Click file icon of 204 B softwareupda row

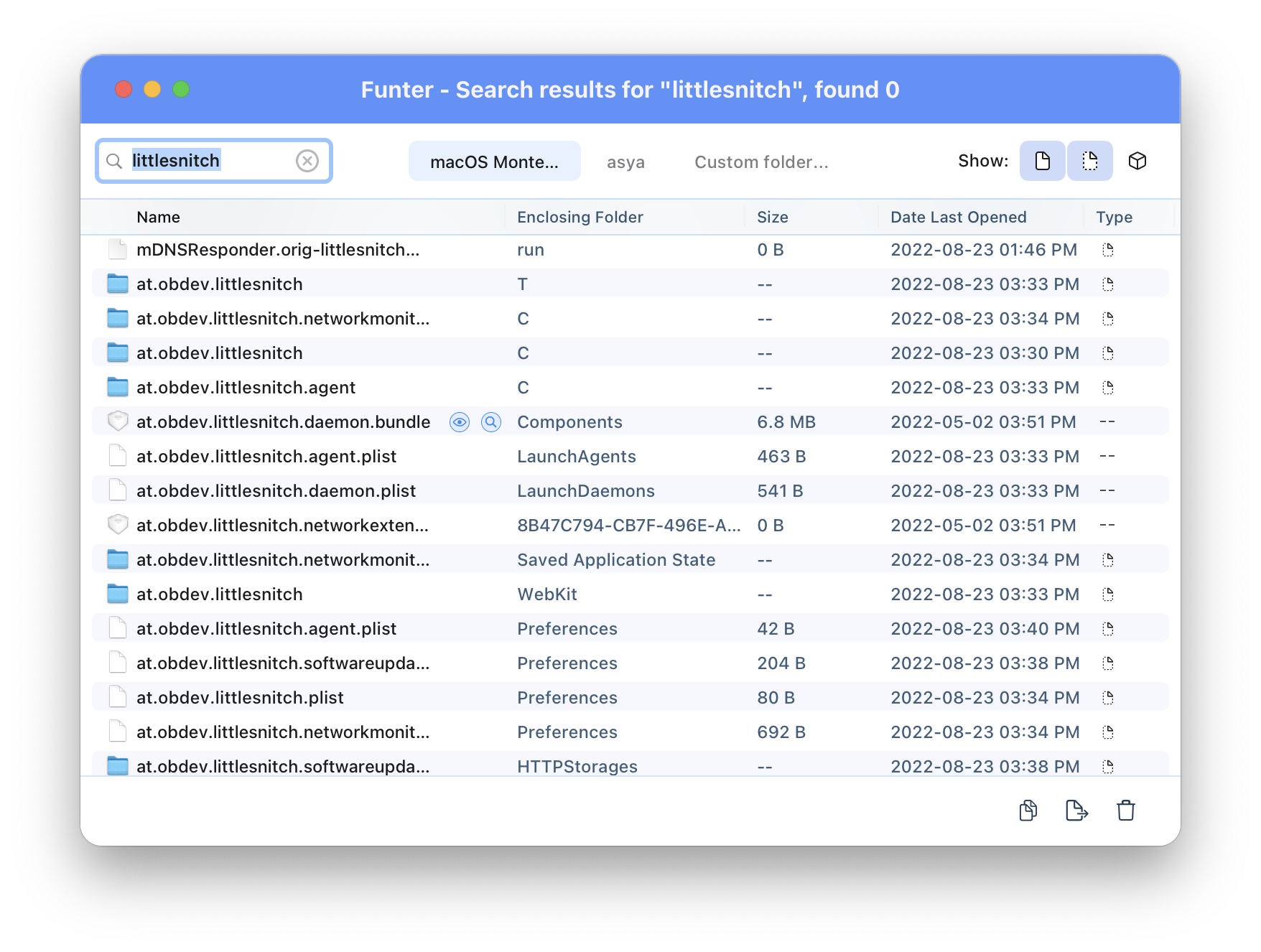click(118, 663)
